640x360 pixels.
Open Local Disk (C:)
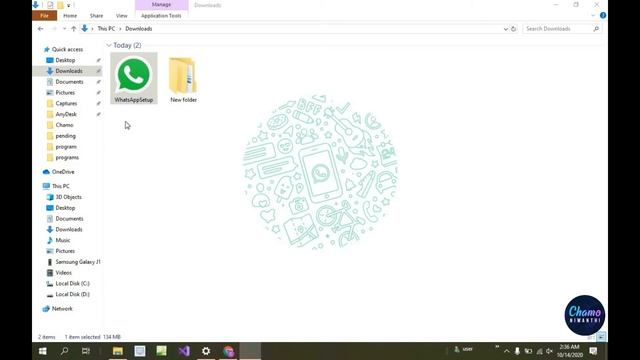[x=72, y=284]
